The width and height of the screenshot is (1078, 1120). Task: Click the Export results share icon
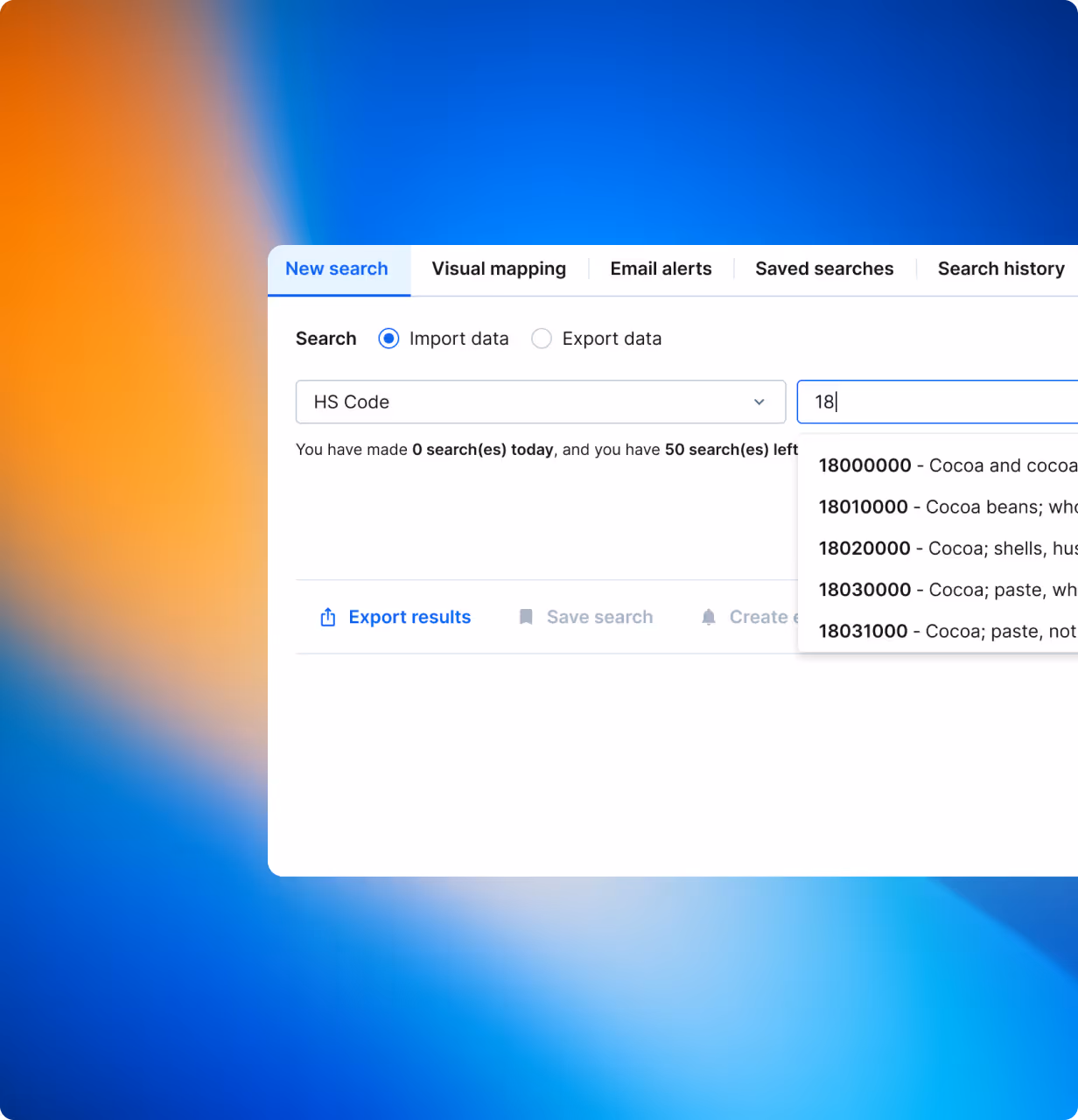click(x=327, y=617)
